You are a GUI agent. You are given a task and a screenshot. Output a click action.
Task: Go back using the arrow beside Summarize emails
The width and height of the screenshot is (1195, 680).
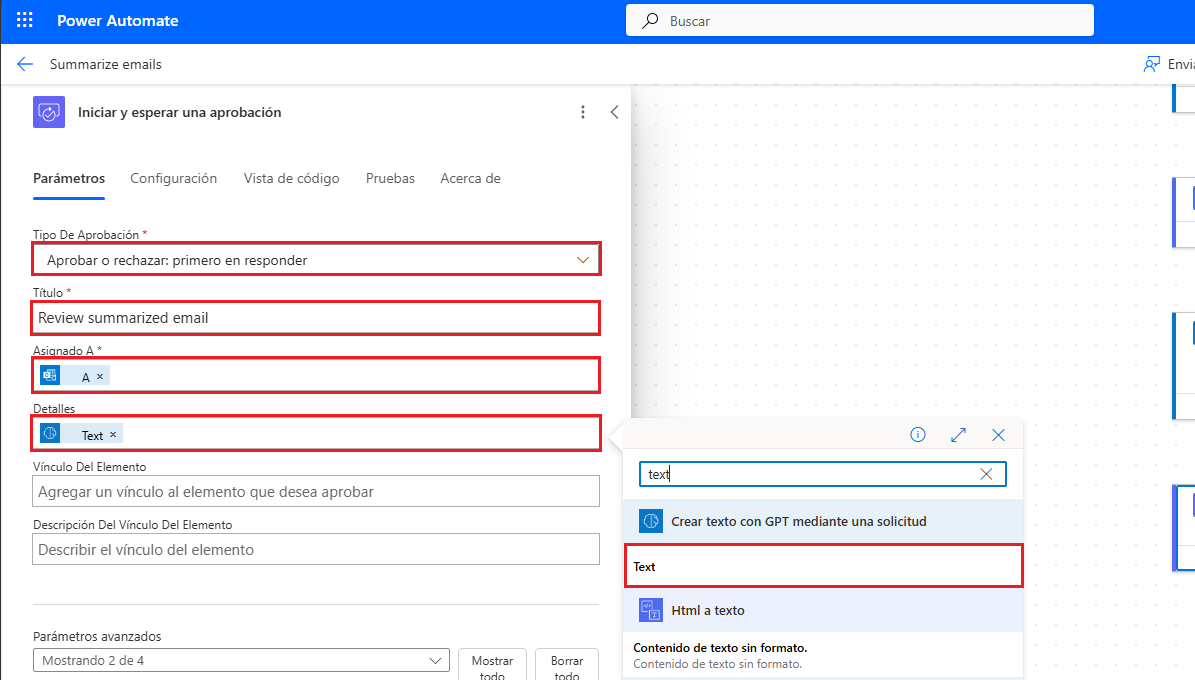25,64
